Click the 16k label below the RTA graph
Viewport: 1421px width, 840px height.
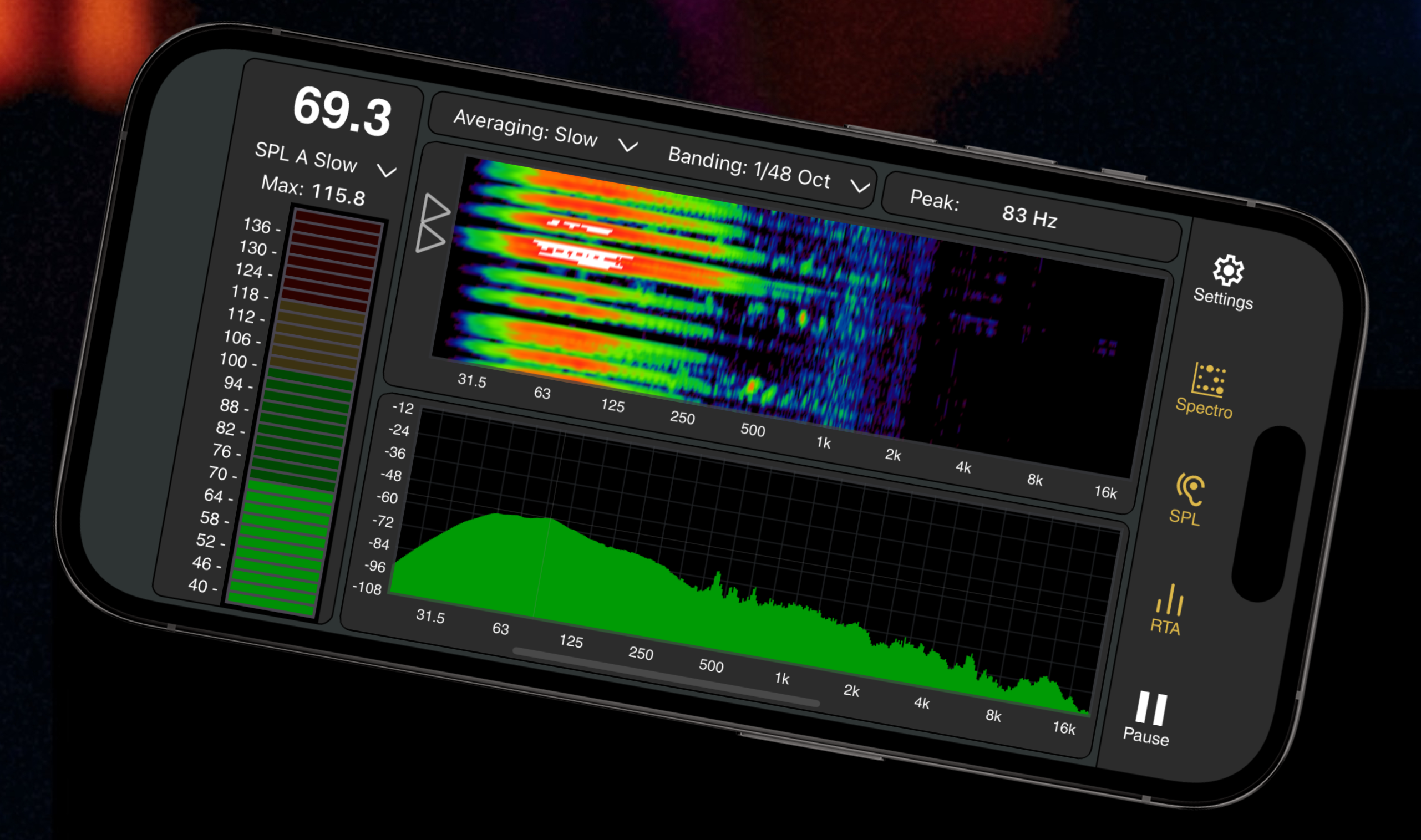[1064, 728]
